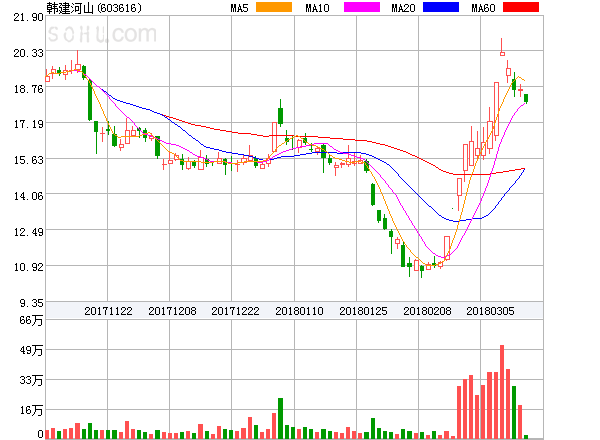Click the 9.35 price axis label
Viewport: 600px width, 440px height.
coord(31,303)
